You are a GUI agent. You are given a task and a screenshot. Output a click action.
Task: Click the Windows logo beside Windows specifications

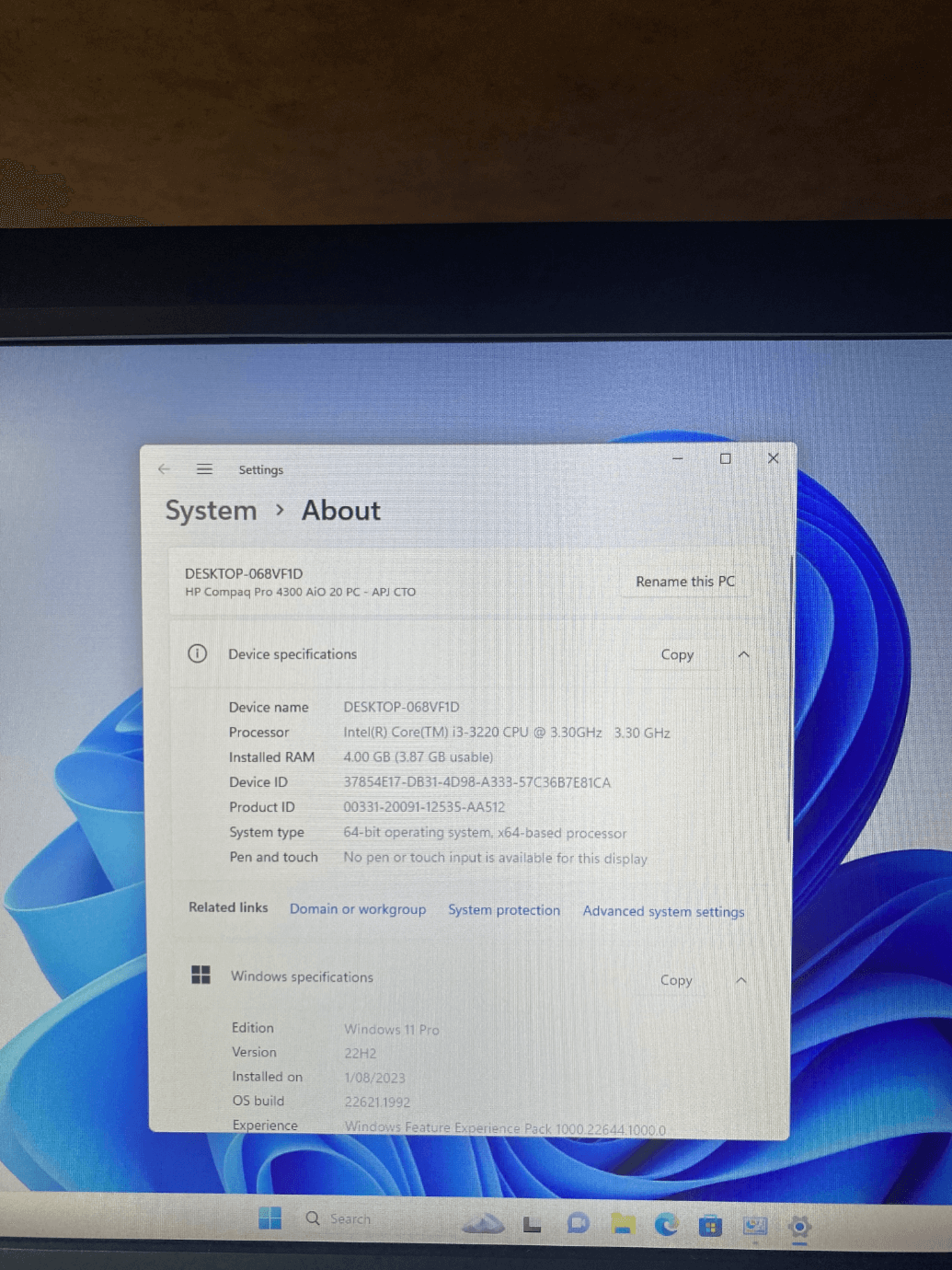201,975
